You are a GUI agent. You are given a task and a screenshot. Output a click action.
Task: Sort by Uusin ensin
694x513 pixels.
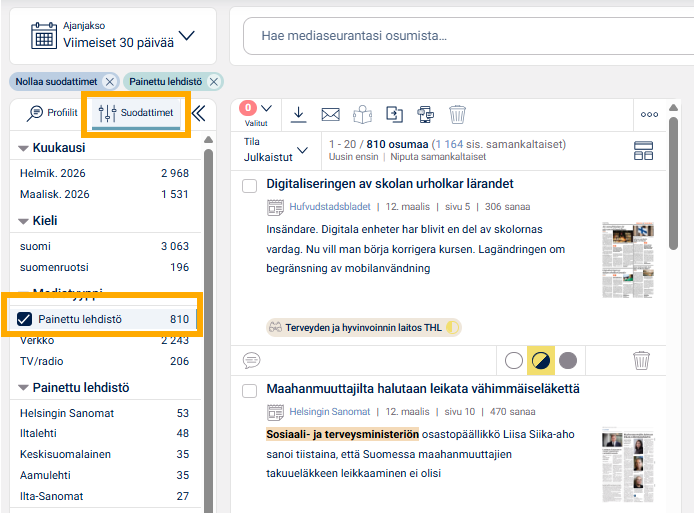(354, 157)
